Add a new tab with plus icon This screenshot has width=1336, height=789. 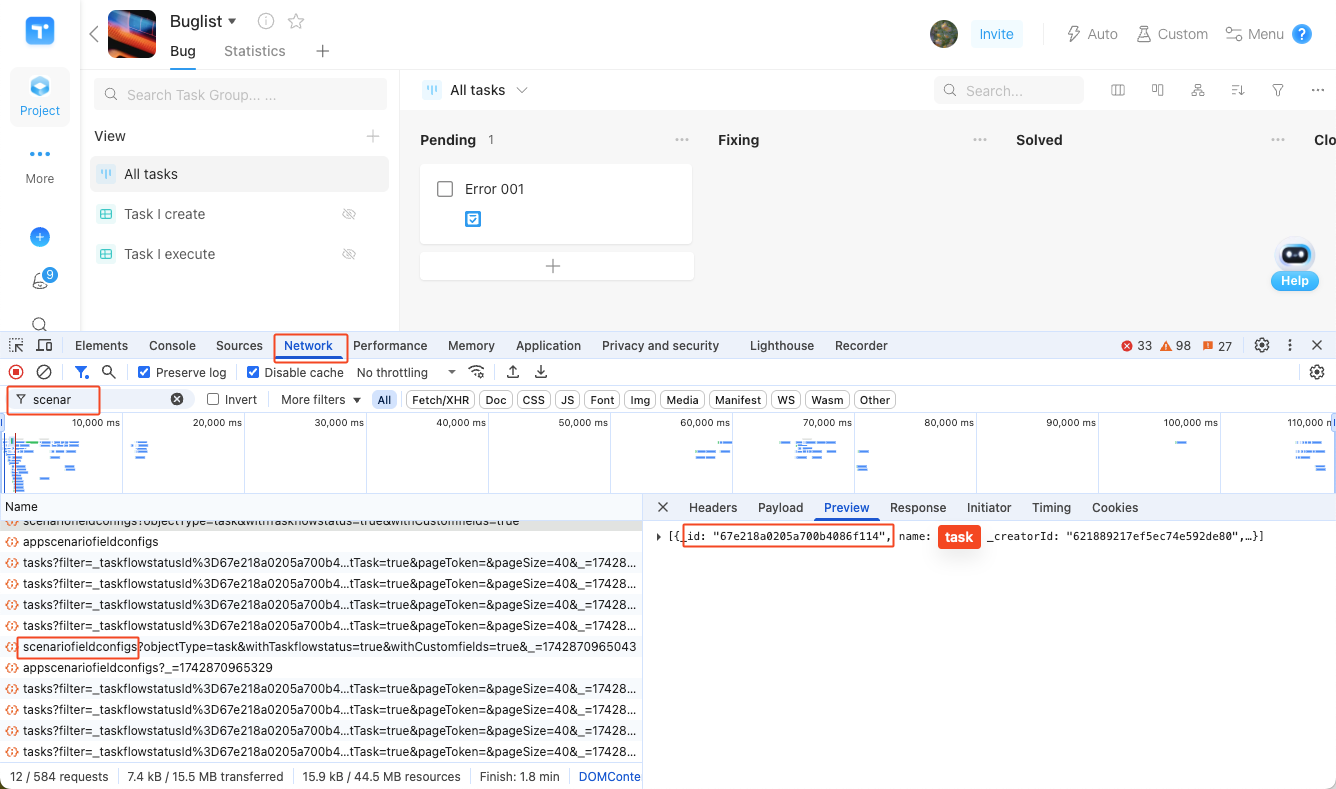[322, 51]
